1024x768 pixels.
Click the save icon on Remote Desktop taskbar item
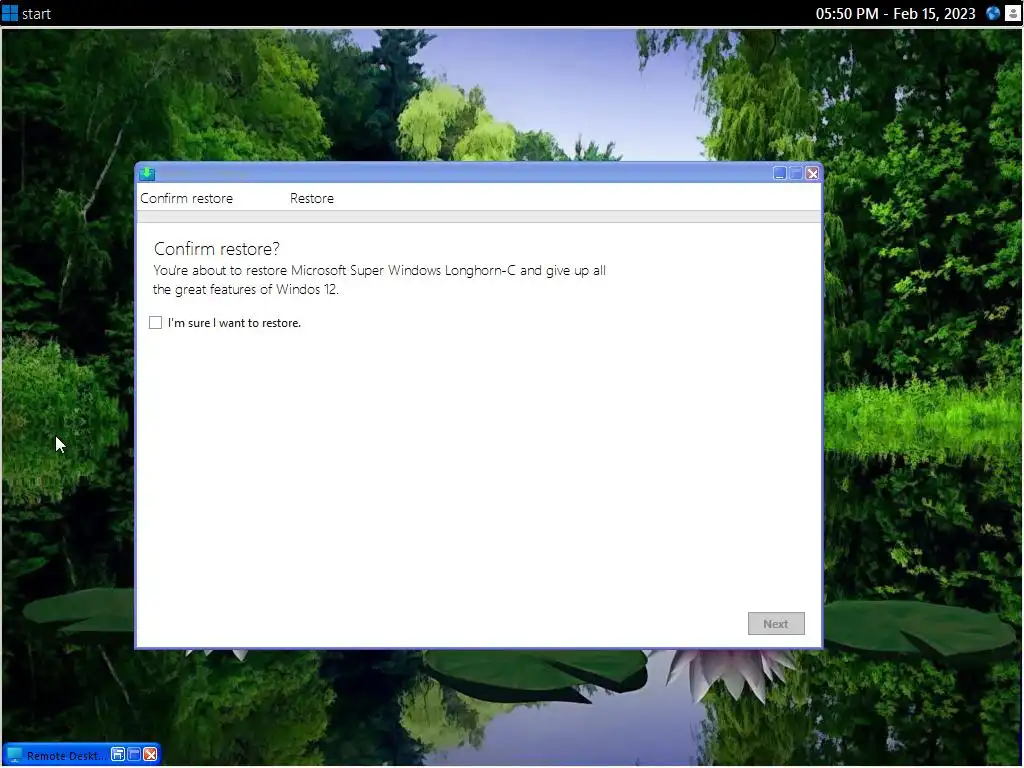[118, 754]
